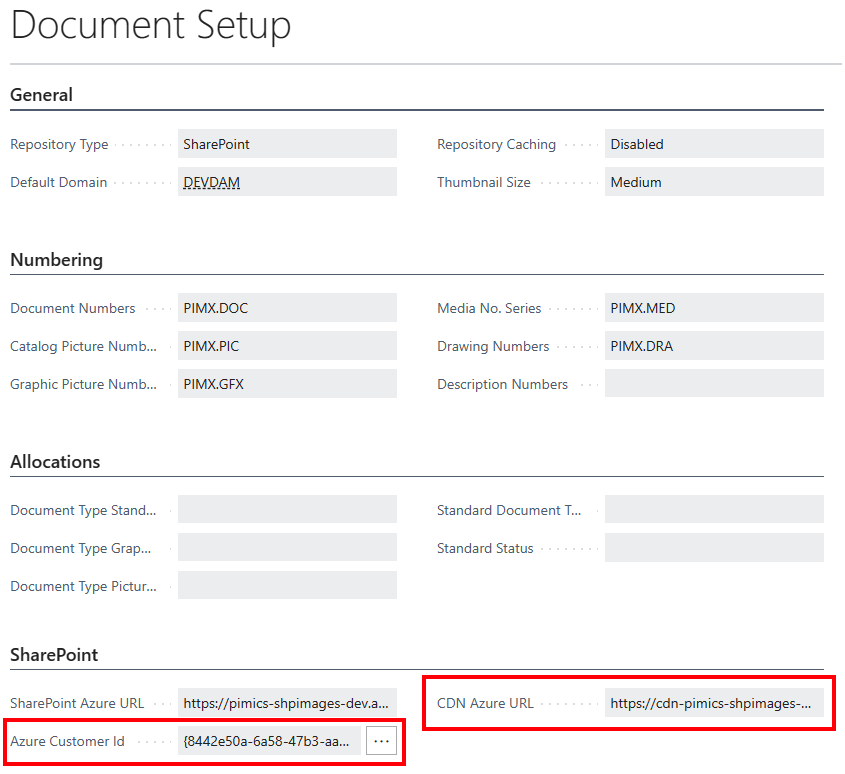Click the Drawing Numbers field PIMX.DRA
Image resolution: width=845 pixels, height=774 pixels.
(714, 345)
